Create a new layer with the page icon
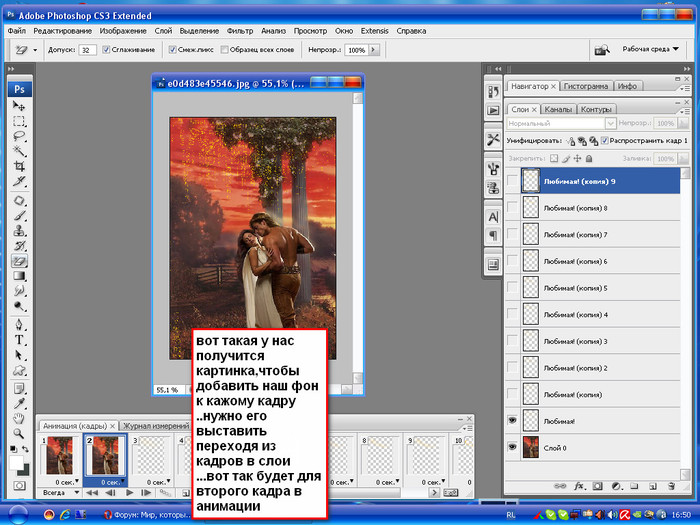Screen dimensions: 700x525 652,486
